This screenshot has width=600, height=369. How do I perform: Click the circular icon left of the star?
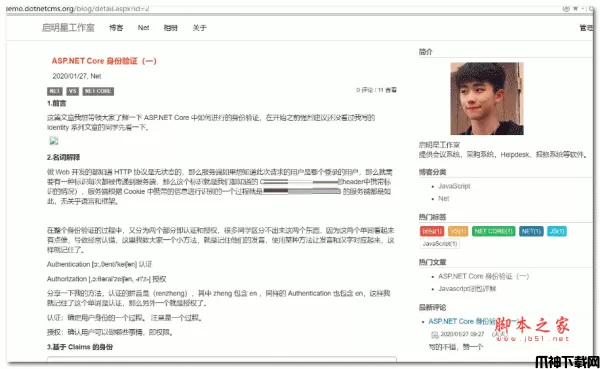[x=566, y=8]
